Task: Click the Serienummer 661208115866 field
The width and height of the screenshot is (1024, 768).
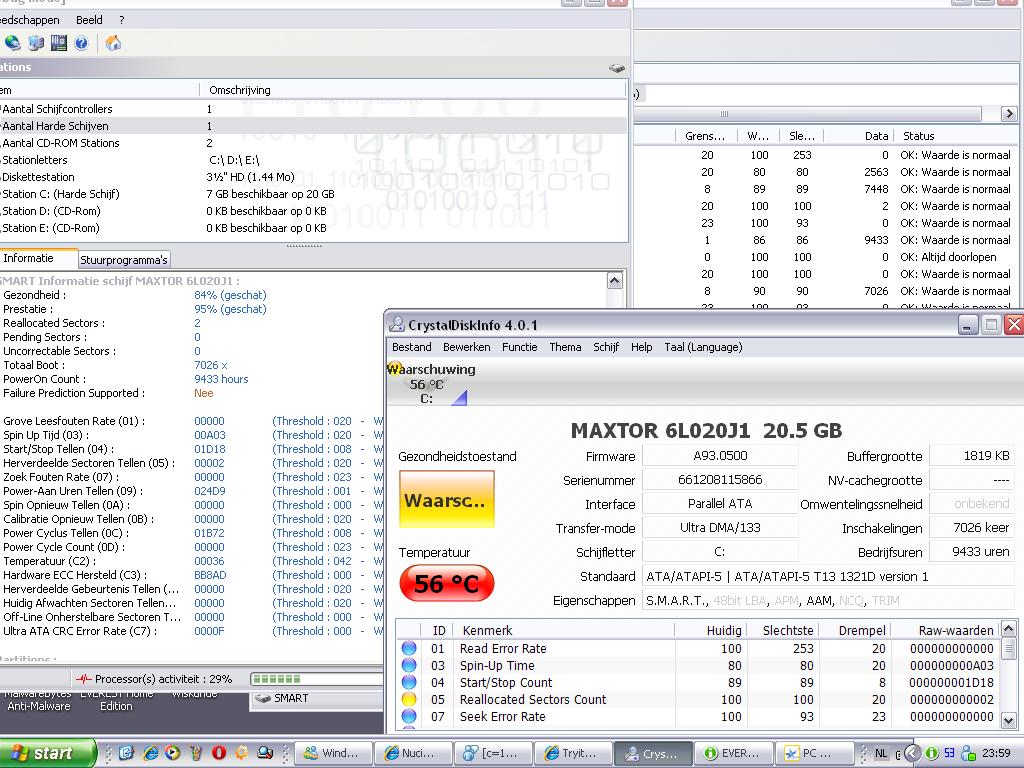Action: [720, 480]
